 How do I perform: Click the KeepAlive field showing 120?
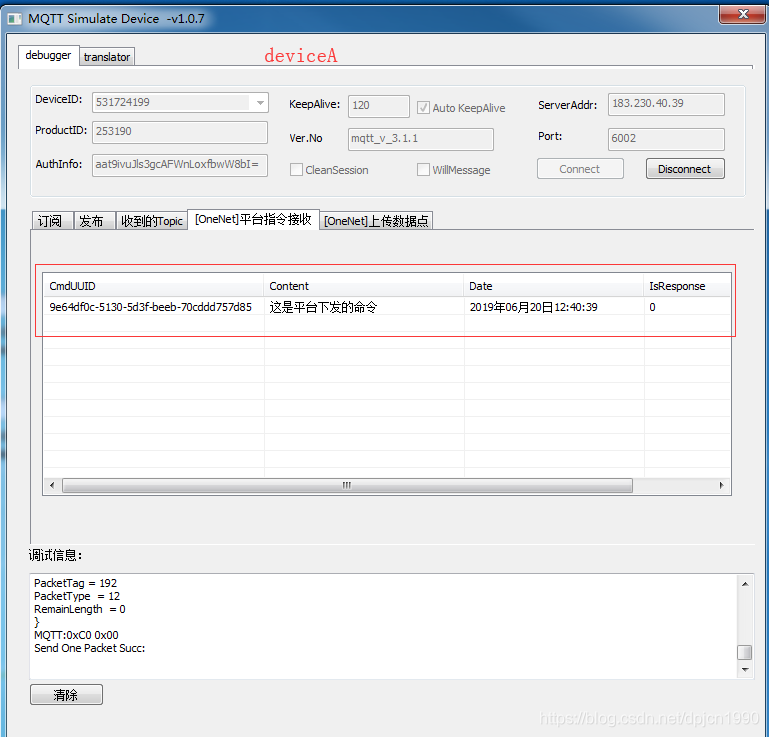[x=378, y=106]
